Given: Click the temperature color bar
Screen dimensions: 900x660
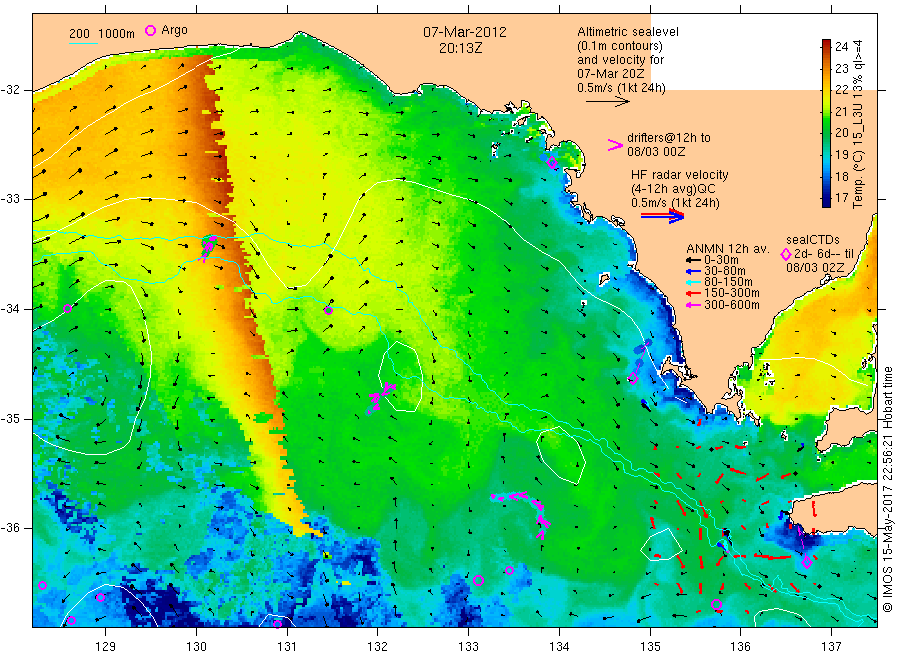Looking at the screenshot, I should [826, 123].
